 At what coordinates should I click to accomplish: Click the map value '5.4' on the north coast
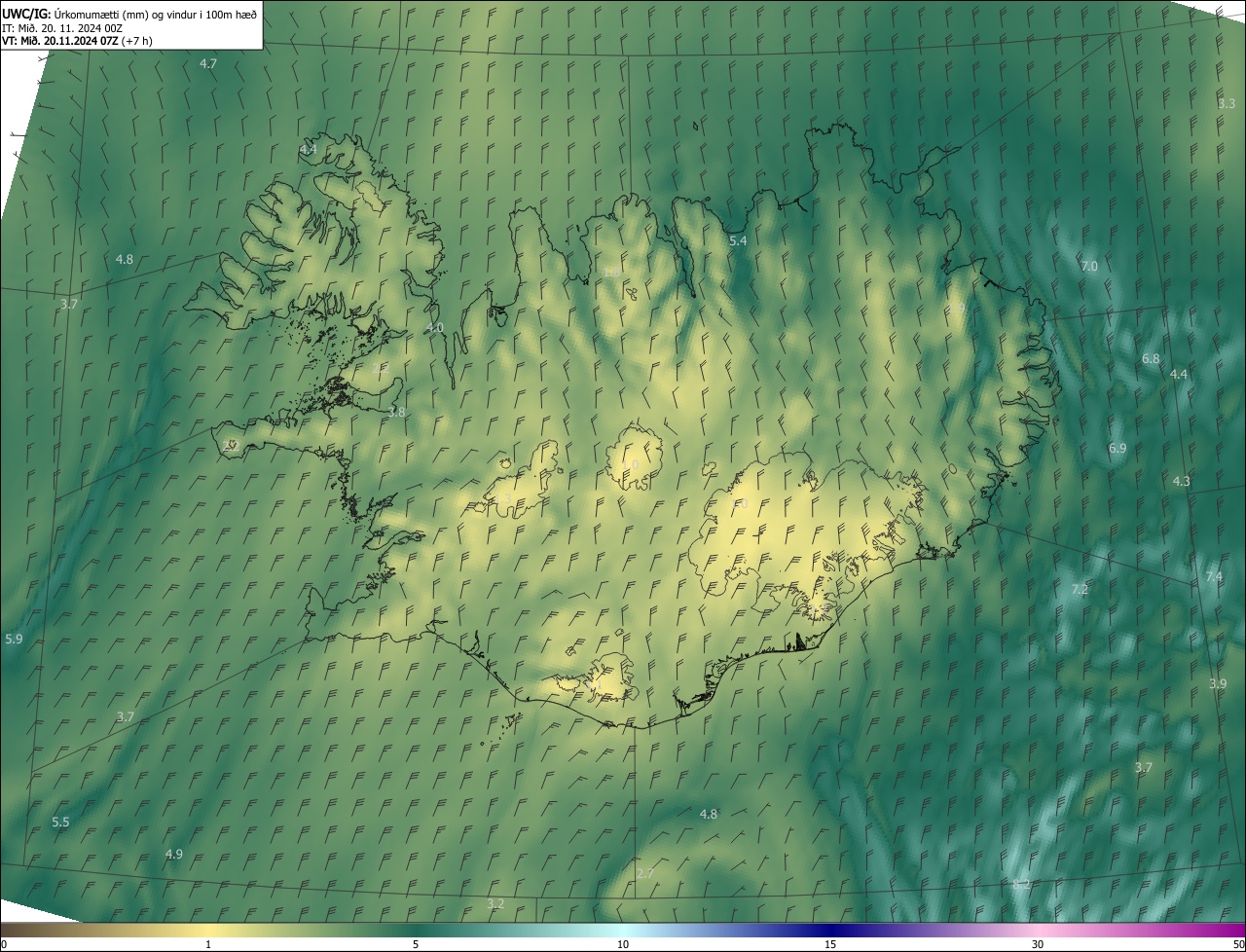(x=738, y=240)
